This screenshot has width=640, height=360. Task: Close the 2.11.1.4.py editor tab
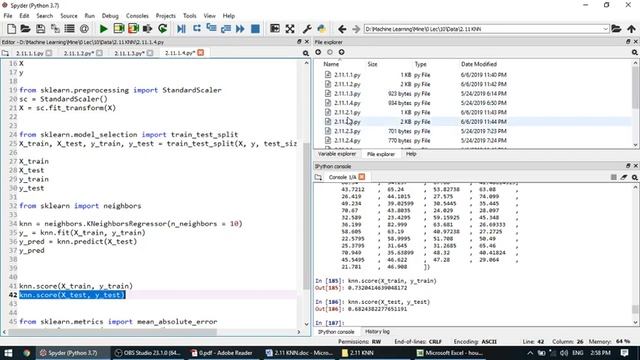200,53
